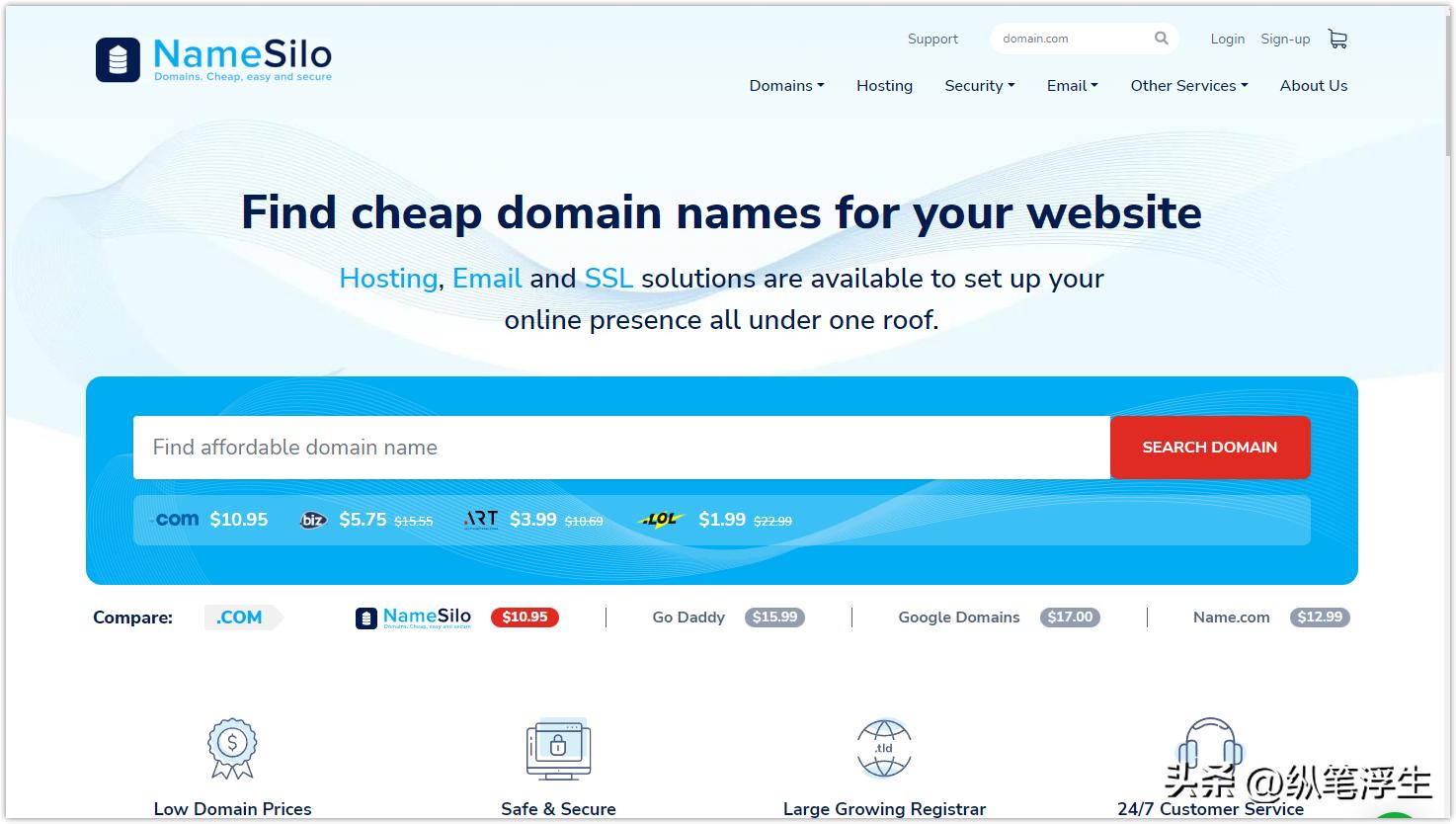Screen dimensions: 1456x824
Task: Open the shopping cart icon
Action: click(x=1337, y=39)
